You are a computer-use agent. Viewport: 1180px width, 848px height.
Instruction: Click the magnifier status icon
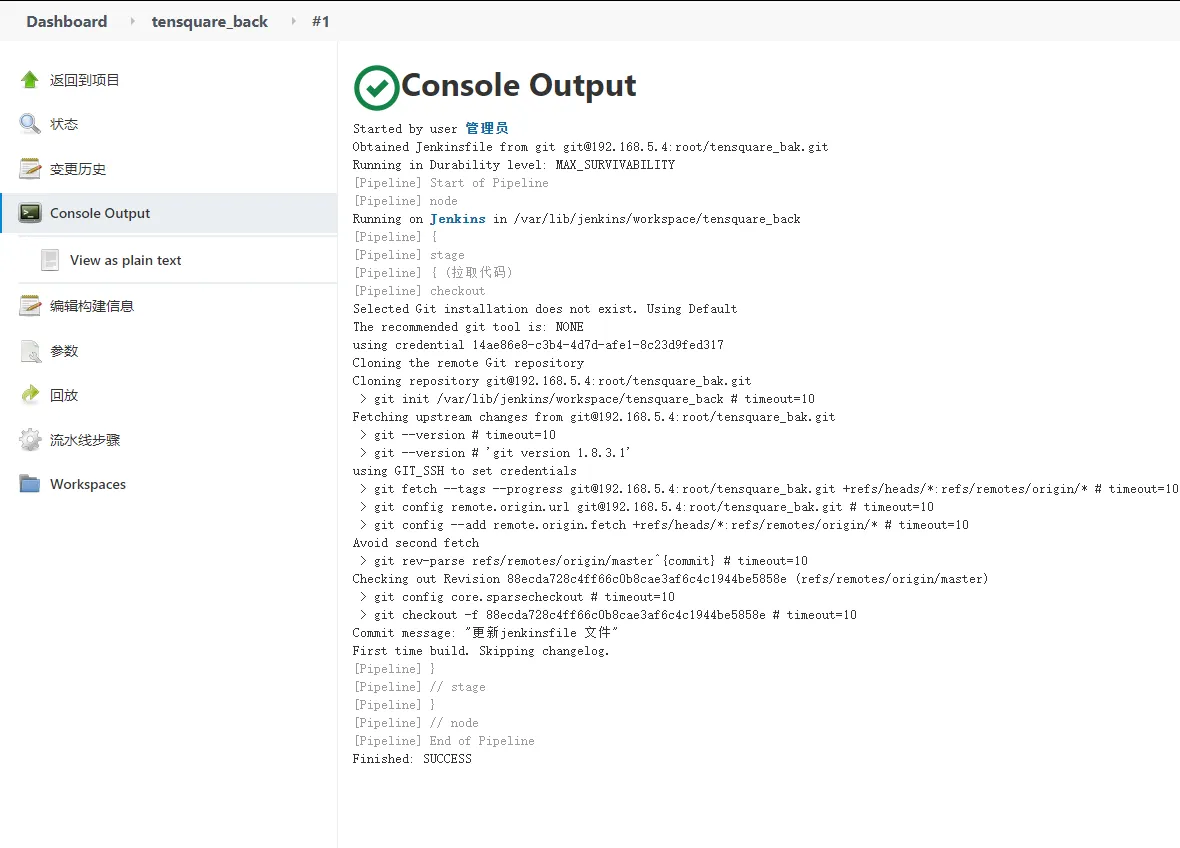pos(30,124)
